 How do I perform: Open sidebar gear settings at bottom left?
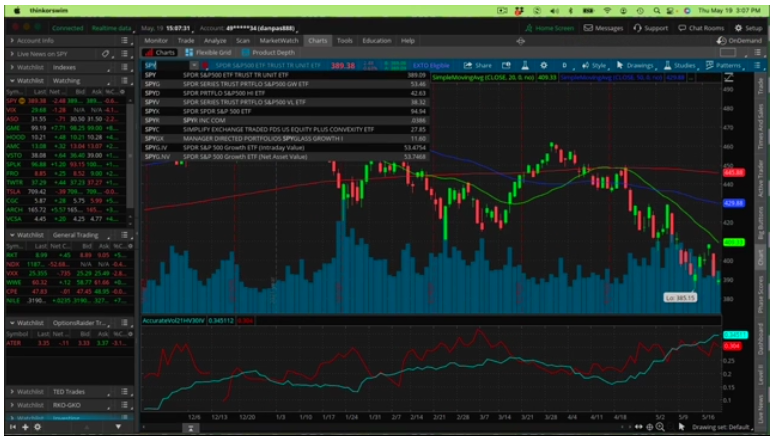pyautogui.click(x=37, y=427)
